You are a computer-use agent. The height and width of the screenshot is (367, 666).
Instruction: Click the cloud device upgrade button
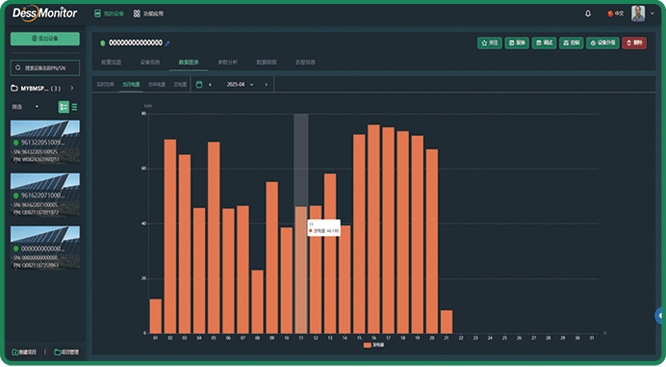click(x=603, y=43)
